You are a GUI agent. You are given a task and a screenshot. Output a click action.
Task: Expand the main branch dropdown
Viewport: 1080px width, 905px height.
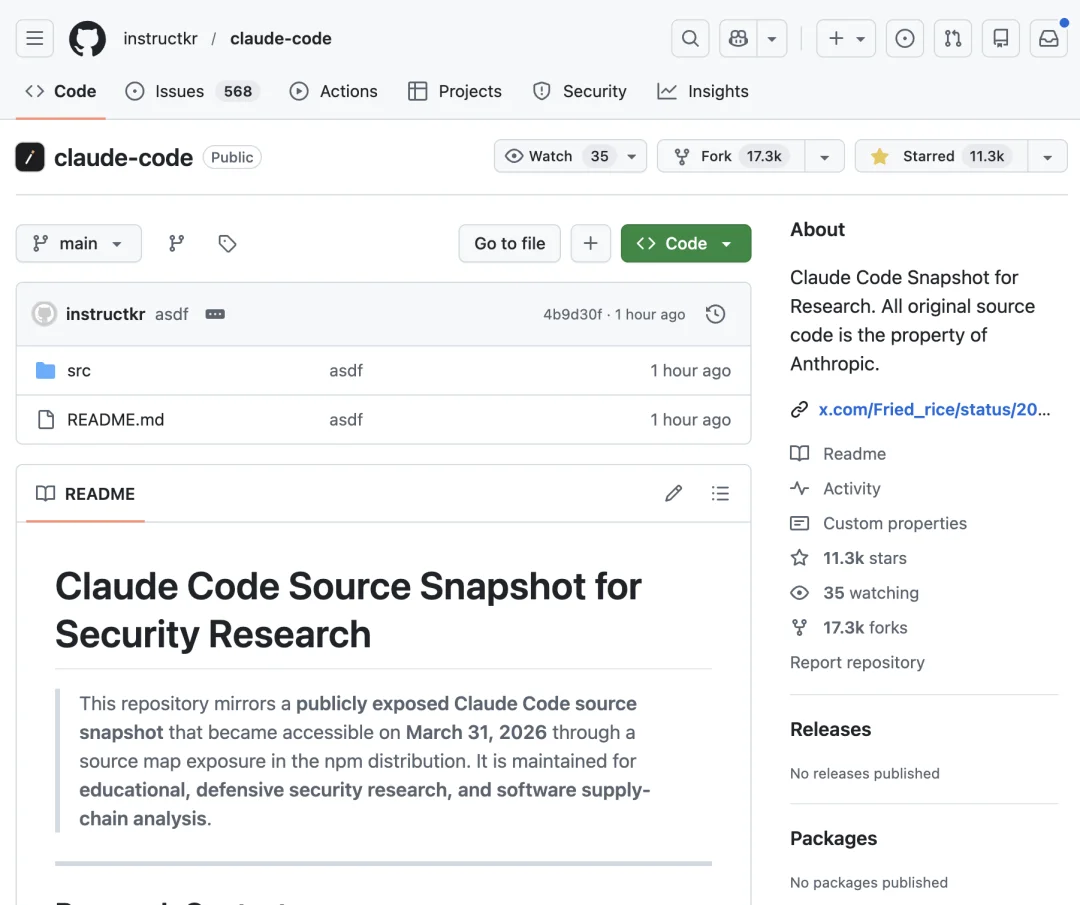click(79, 243)
